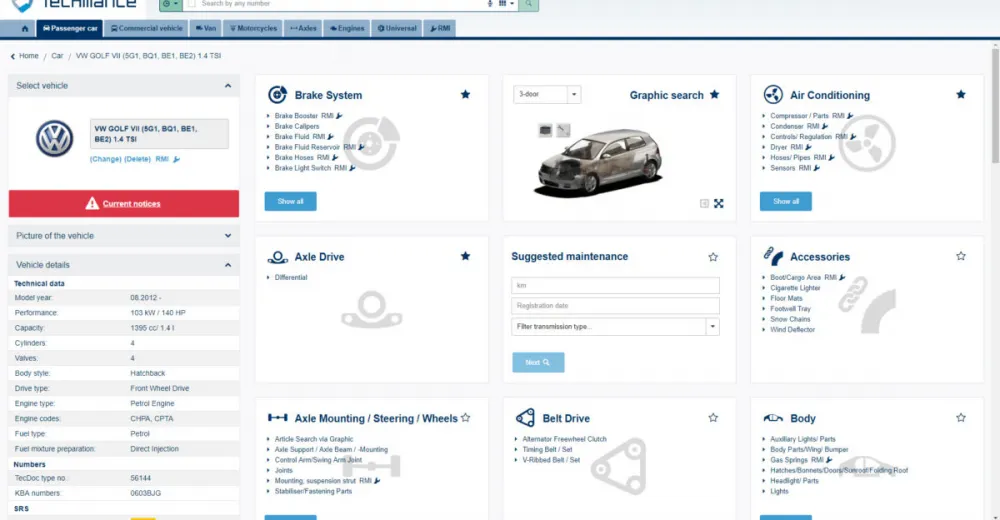Open Brake Calipers parts link
Screen dimensions: 1000x520
click(x=297, y=126)
